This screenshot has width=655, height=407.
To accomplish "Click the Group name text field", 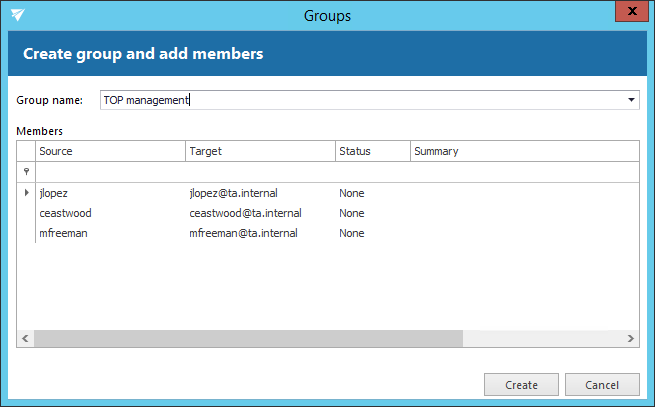I will click(x=360, y=100).
